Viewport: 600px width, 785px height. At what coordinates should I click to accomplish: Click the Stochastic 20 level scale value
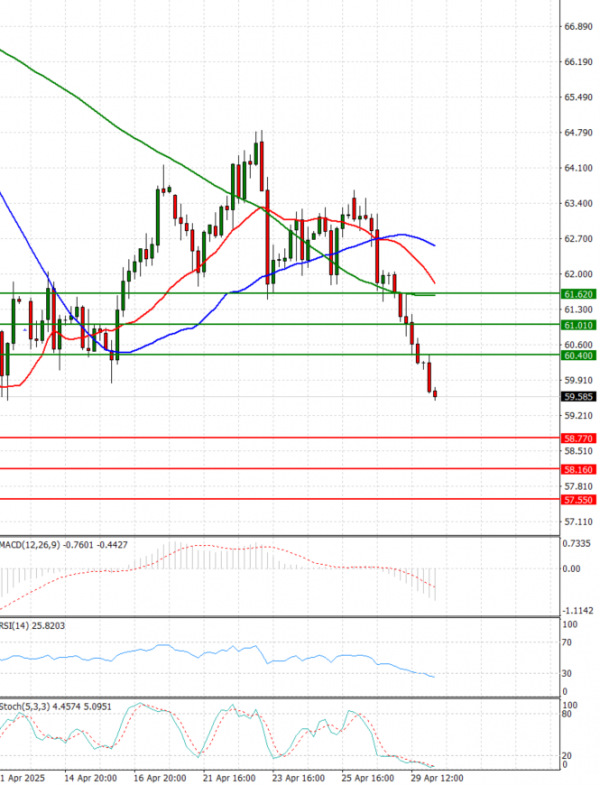(x=567, y=756)
